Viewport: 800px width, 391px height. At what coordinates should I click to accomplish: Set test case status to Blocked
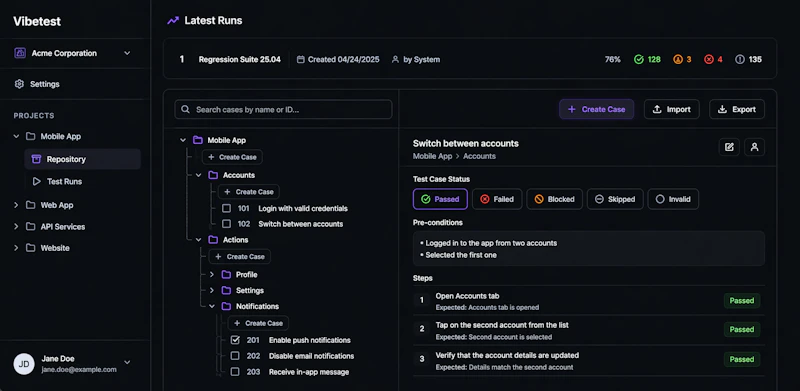point(555,199)
